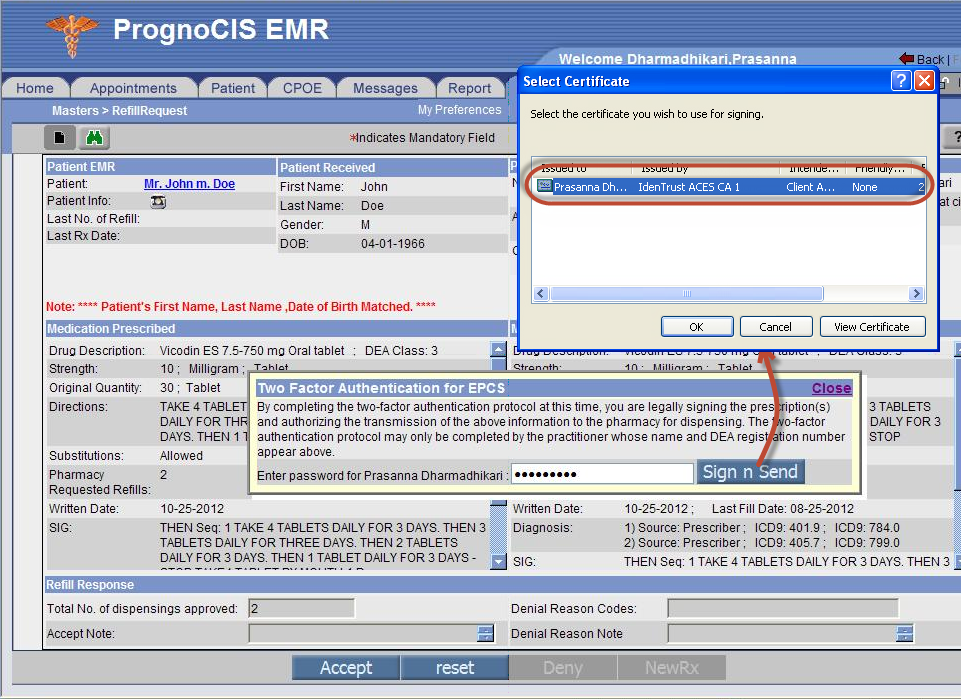The height and width of the screenshot is (699, 961).
Task: Close the Select Certificate dialog
Action: pos(924,81)
